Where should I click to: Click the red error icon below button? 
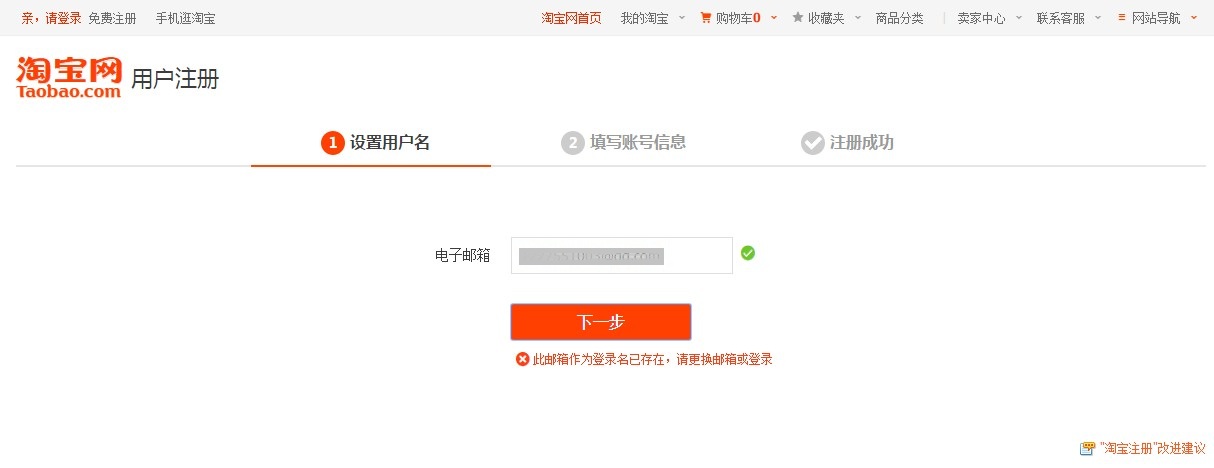coord(522,359)
